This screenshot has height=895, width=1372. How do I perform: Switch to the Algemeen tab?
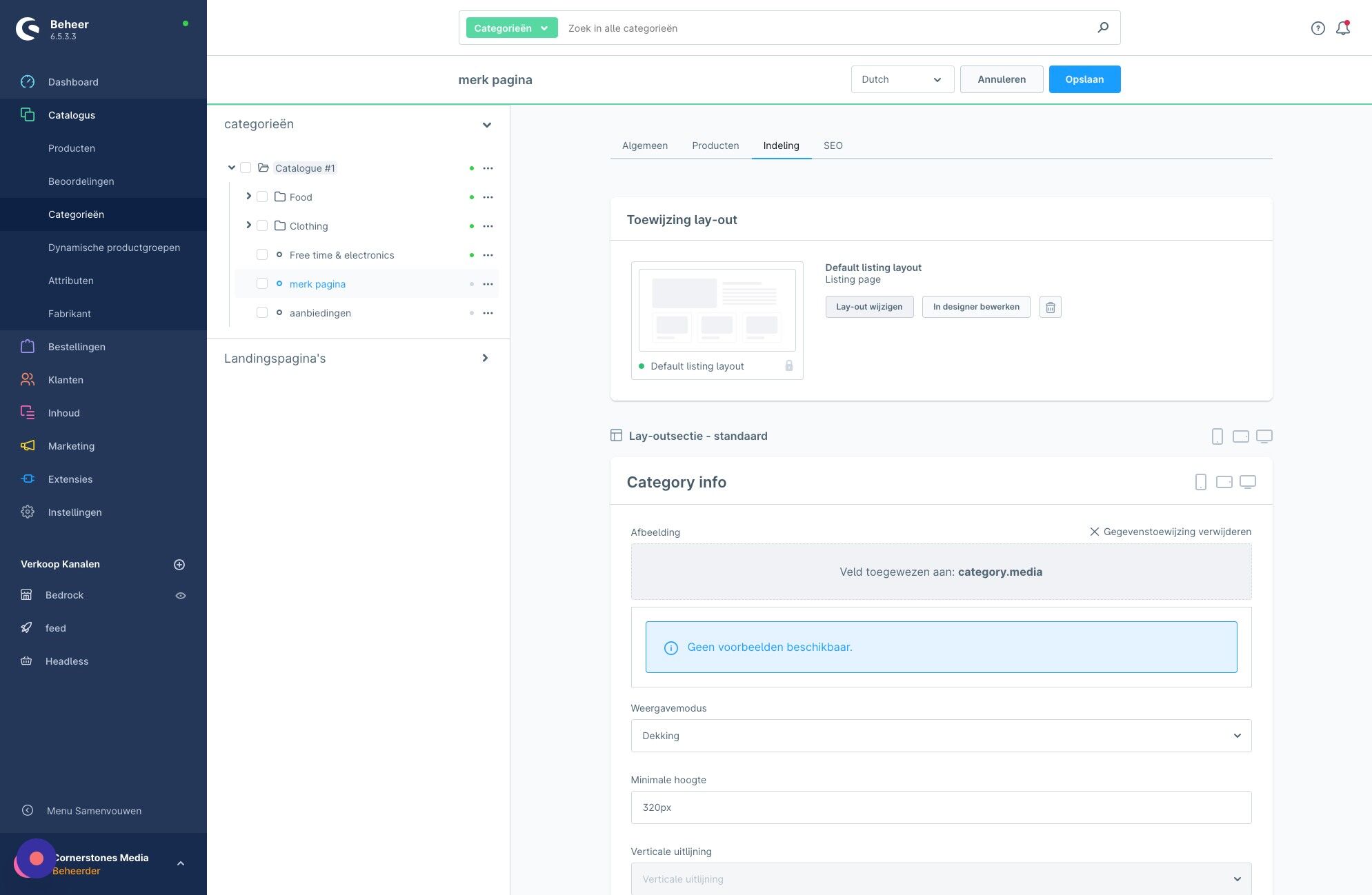click(644, 145)
